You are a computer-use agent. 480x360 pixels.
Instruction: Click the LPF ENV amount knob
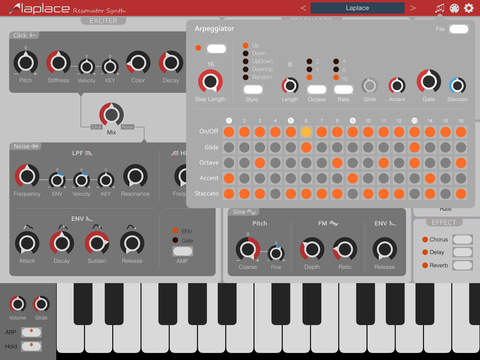click(x=57, y=180)
